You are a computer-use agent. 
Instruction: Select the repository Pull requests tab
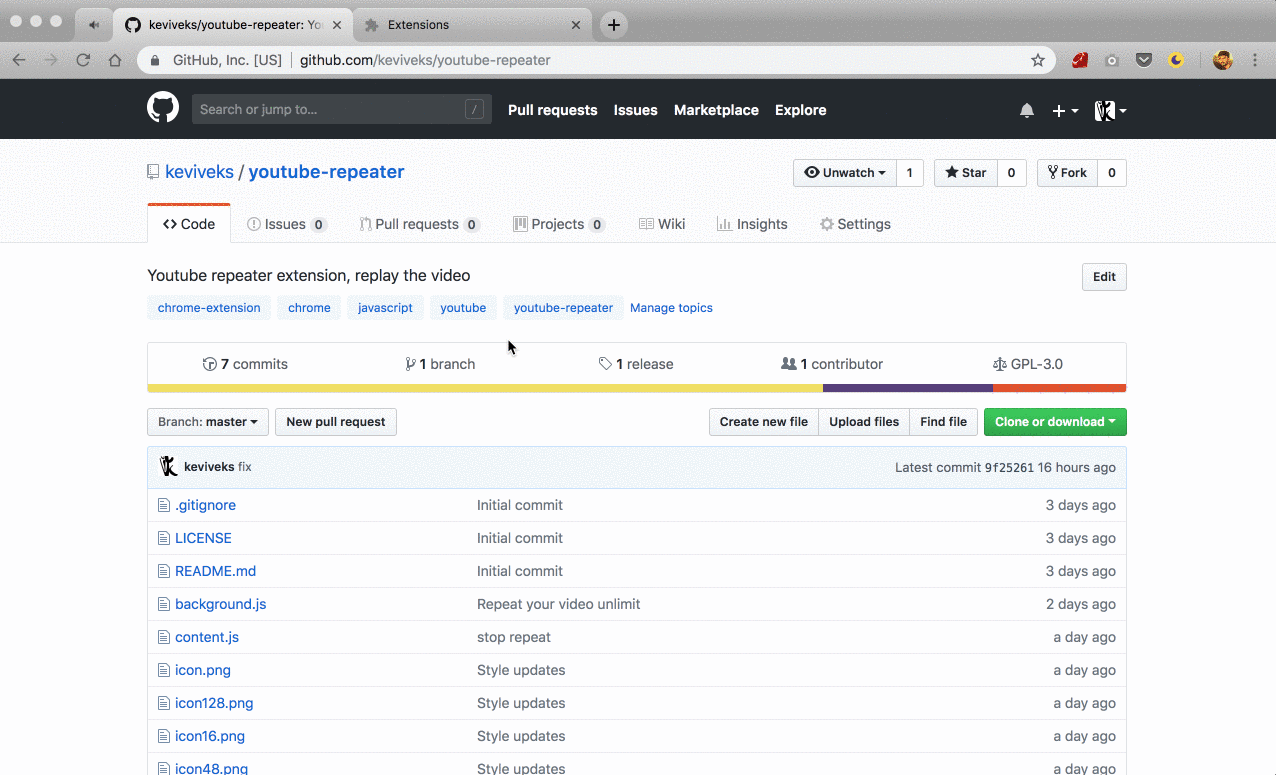point(420,224)
